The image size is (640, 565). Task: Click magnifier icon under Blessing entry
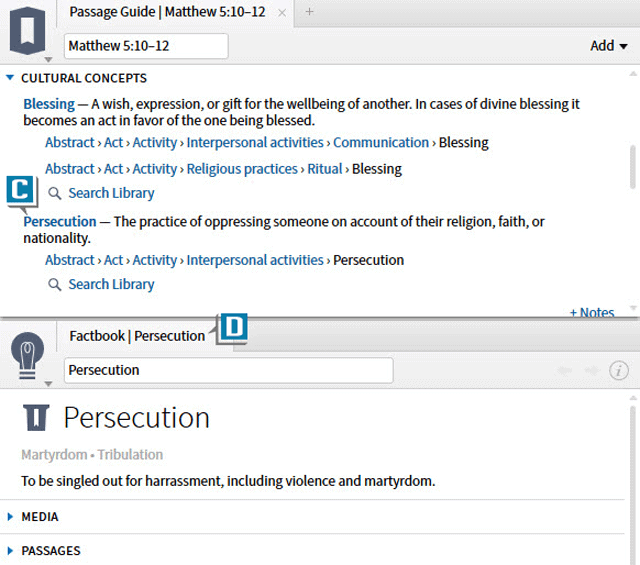[x=55, y=193]
